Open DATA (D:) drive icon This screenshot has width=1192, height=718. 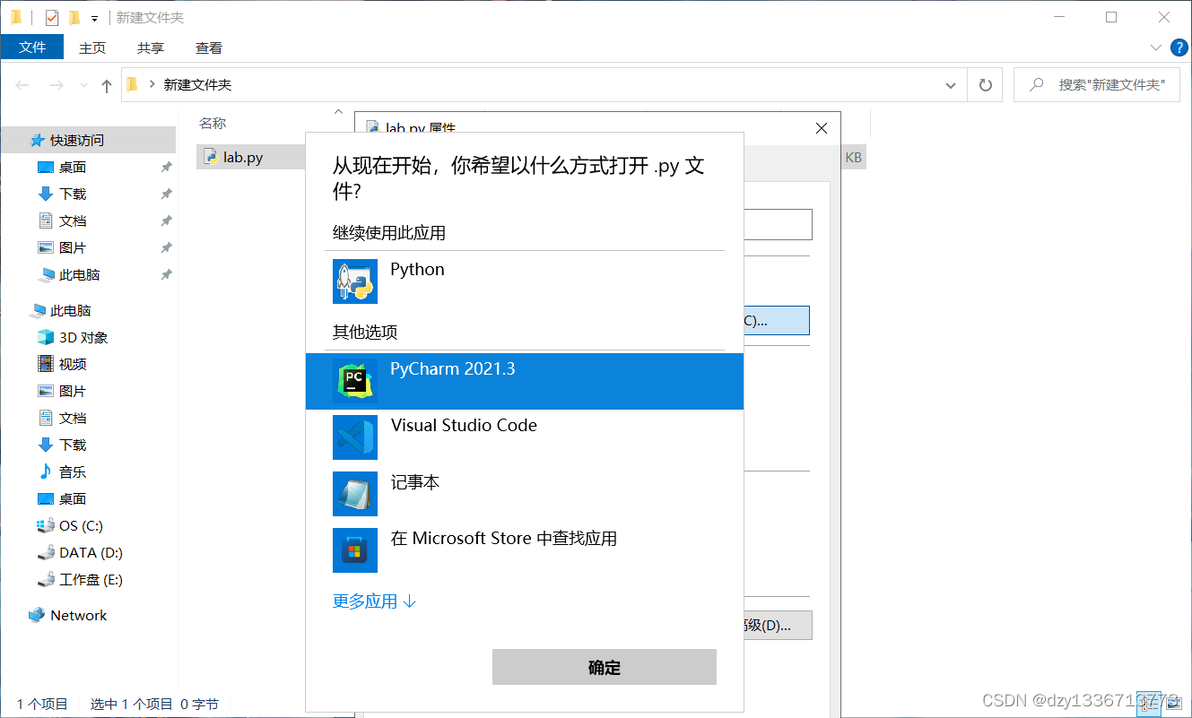pyautogui.click(x=46, y=552)
